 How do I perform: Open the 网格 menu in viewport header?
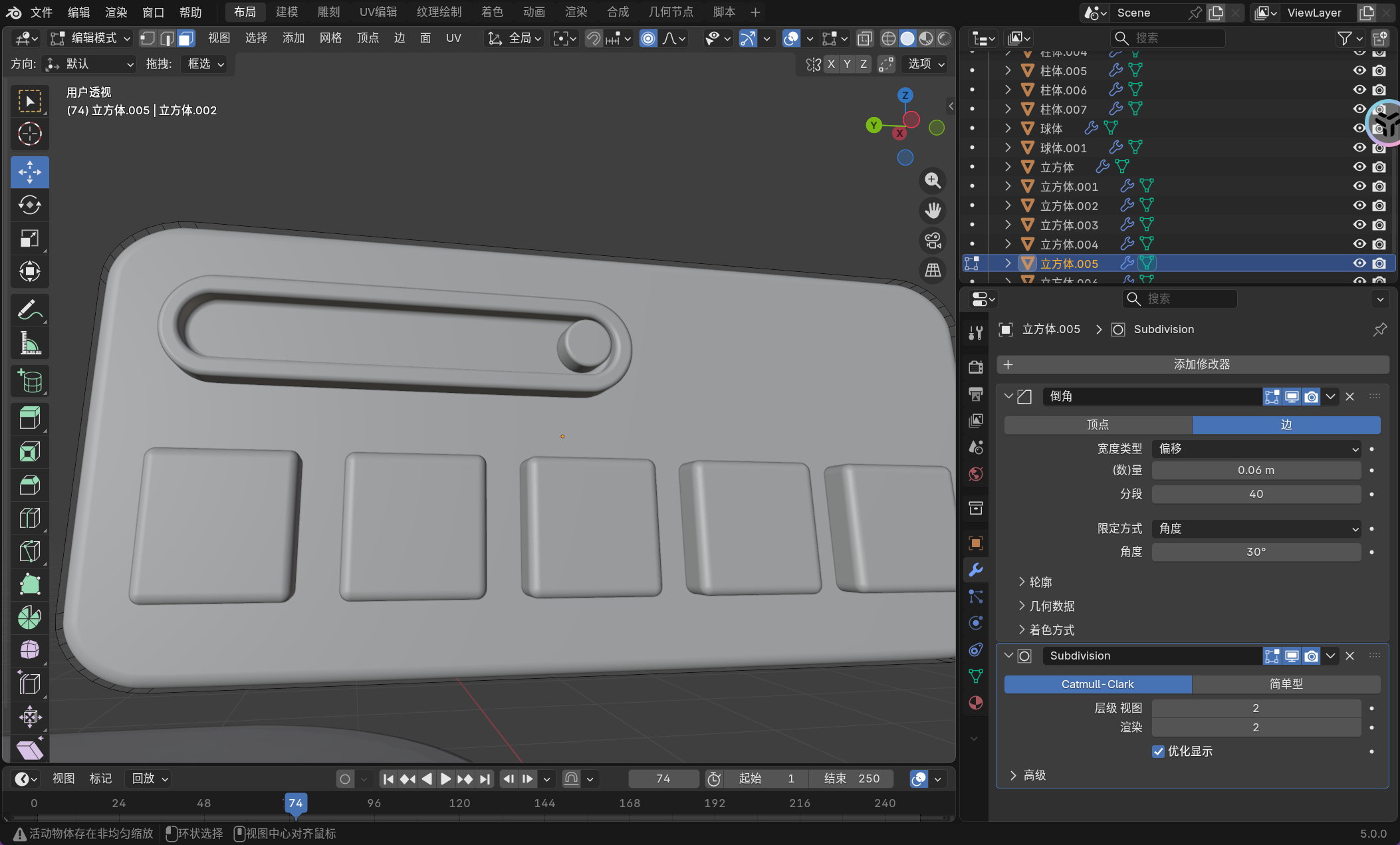click(x=330, y=39)
